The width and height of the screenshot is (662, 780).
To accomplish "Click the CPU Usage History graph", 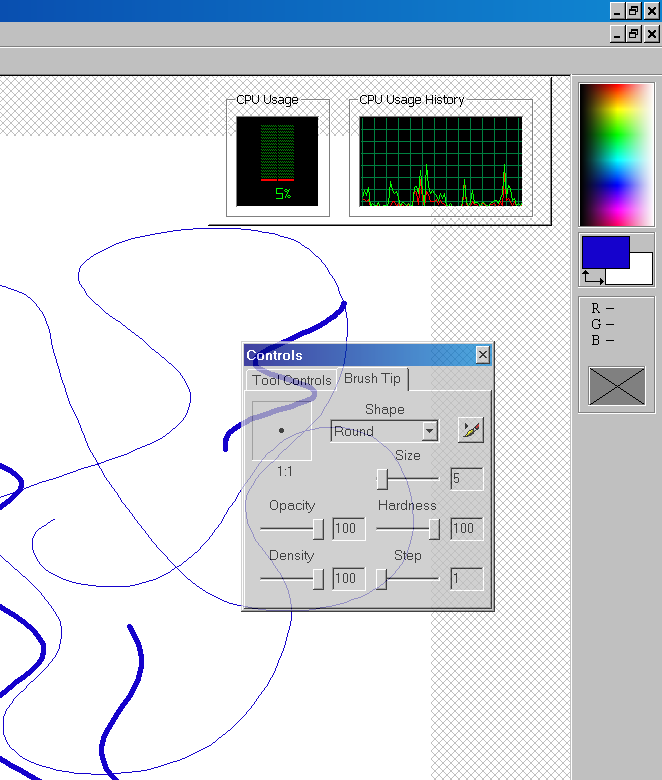I will (441, 161).
